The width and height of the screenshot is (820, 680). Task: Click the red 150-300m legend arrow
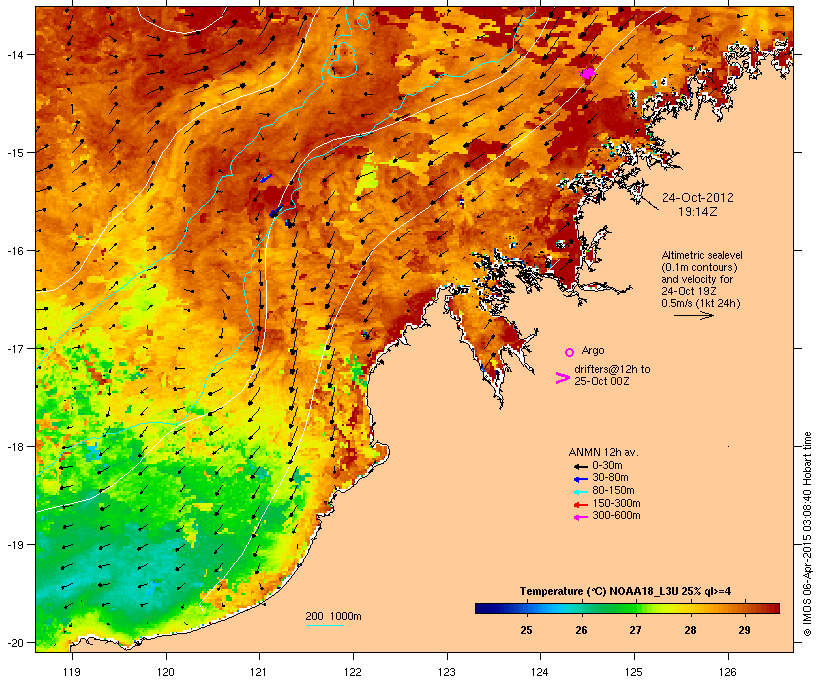tap(581, 505)
